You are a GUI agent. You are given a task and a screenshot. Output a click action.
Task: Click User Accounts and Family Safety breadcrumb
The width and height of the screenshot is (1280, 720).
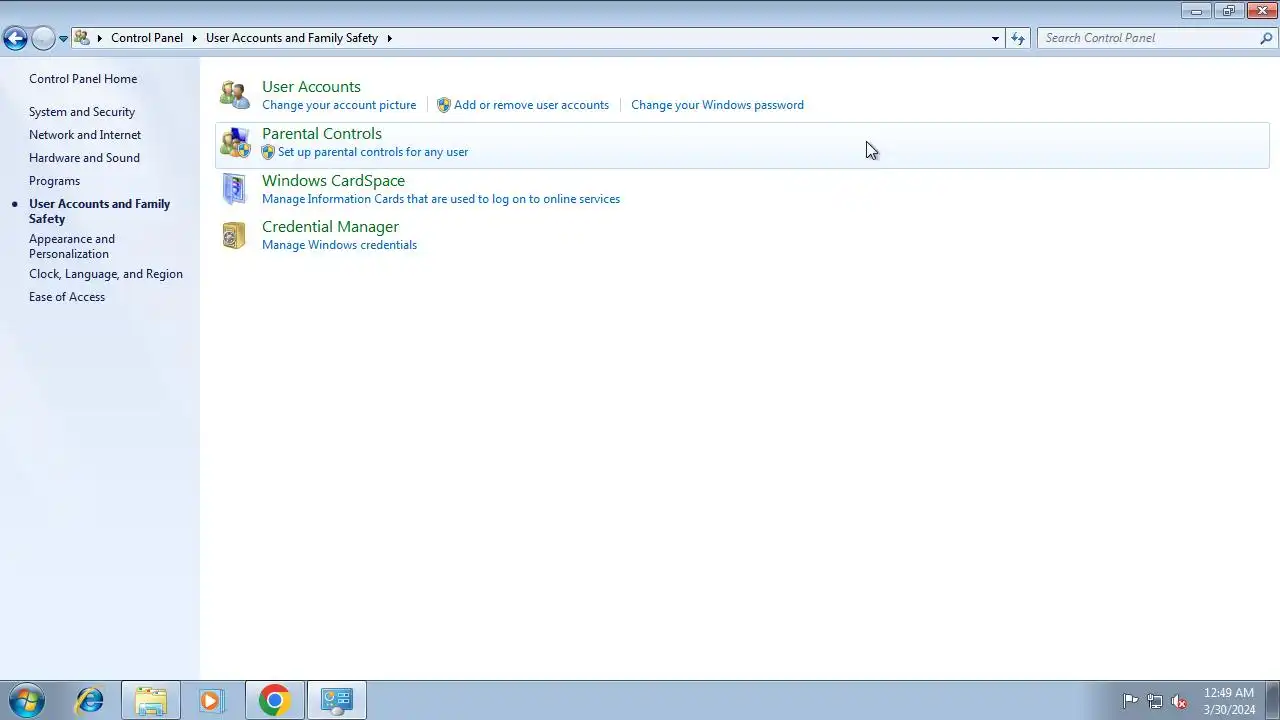coord(292,38)
